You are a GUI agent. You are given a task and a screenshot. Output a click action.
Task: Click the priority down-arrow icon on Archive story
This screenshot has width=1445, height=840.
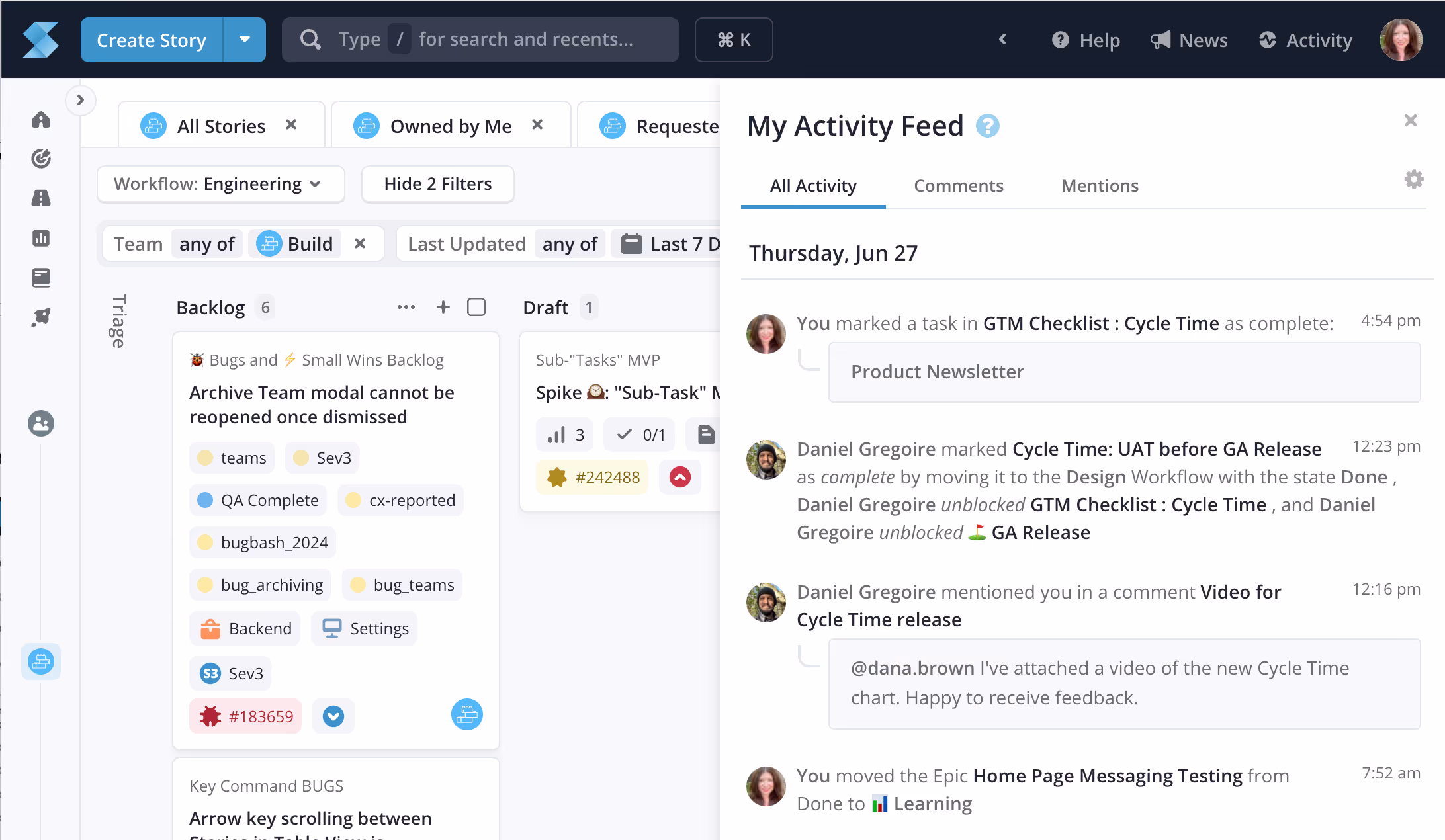(333, 716)
